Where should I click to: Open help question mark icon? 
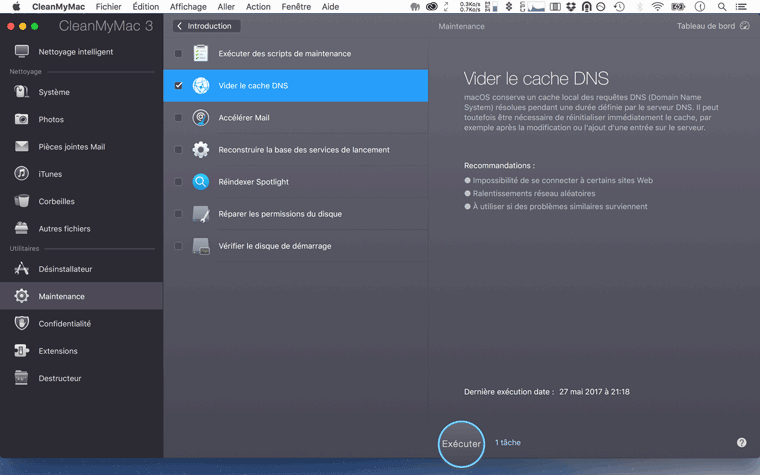coord(742,443)
